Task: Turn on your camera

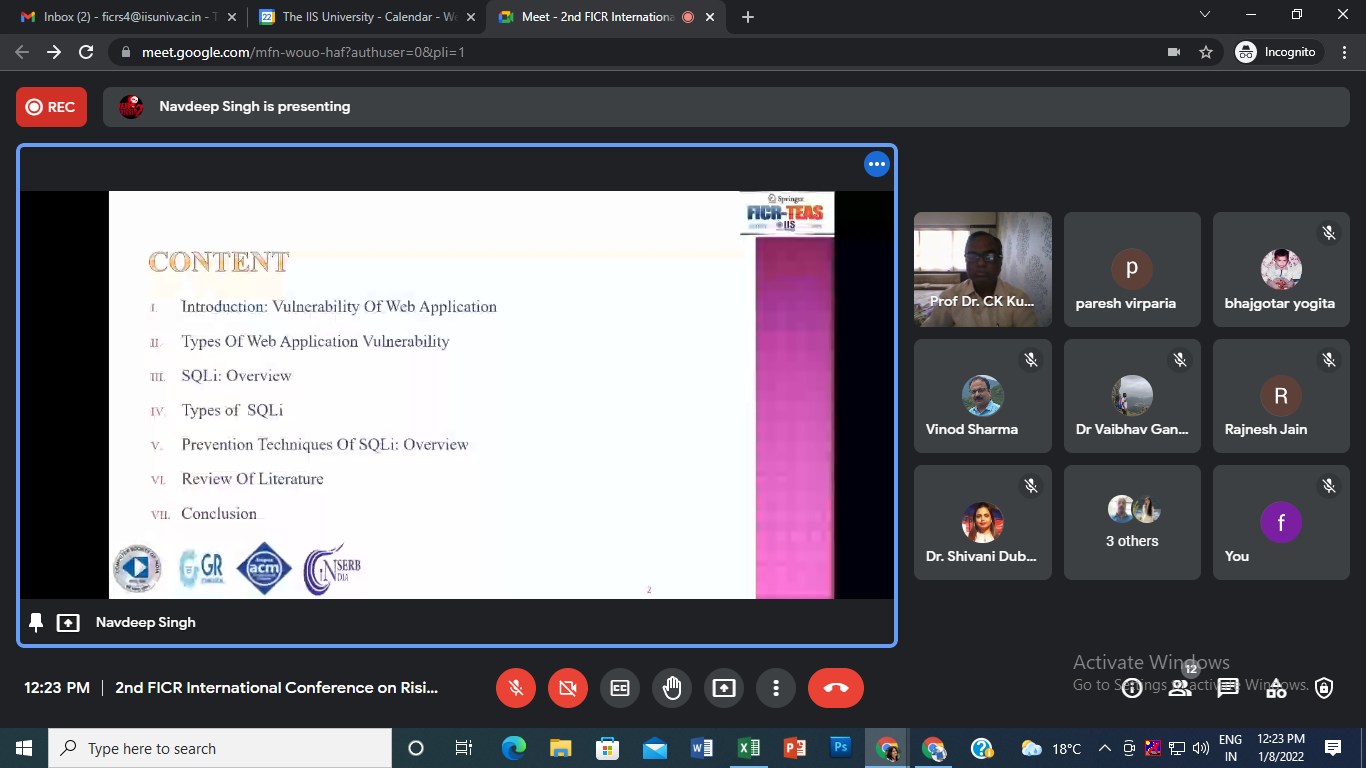Action: click(x=568, y=688)
